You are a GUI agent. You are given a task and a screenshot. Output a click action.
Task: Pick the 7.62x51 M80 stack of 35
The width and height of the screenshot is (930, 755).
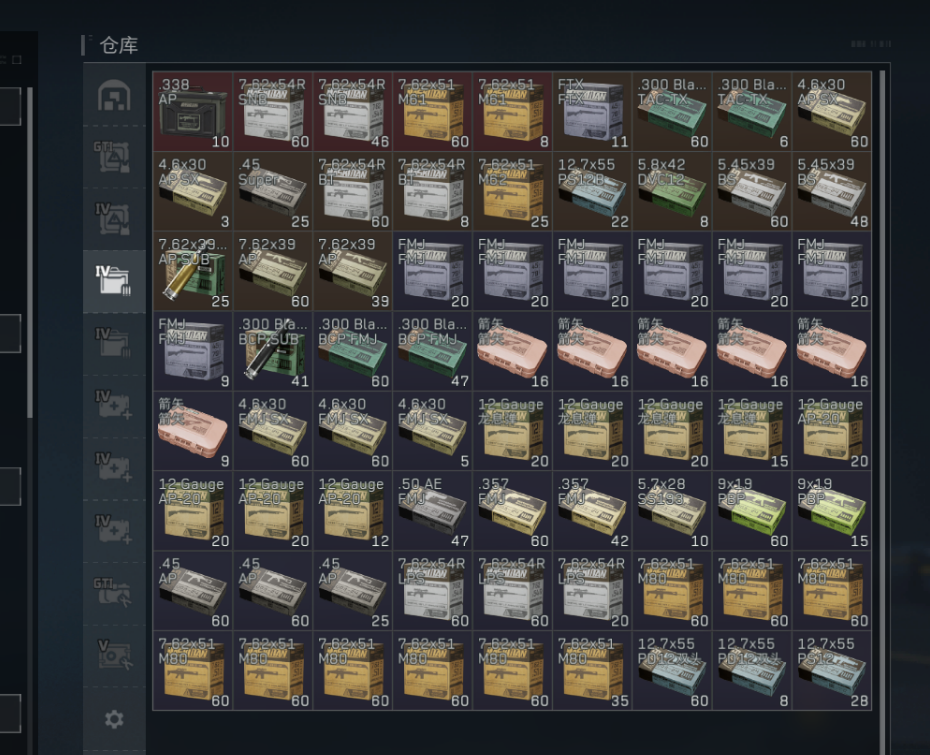click(x=593, y=671)
